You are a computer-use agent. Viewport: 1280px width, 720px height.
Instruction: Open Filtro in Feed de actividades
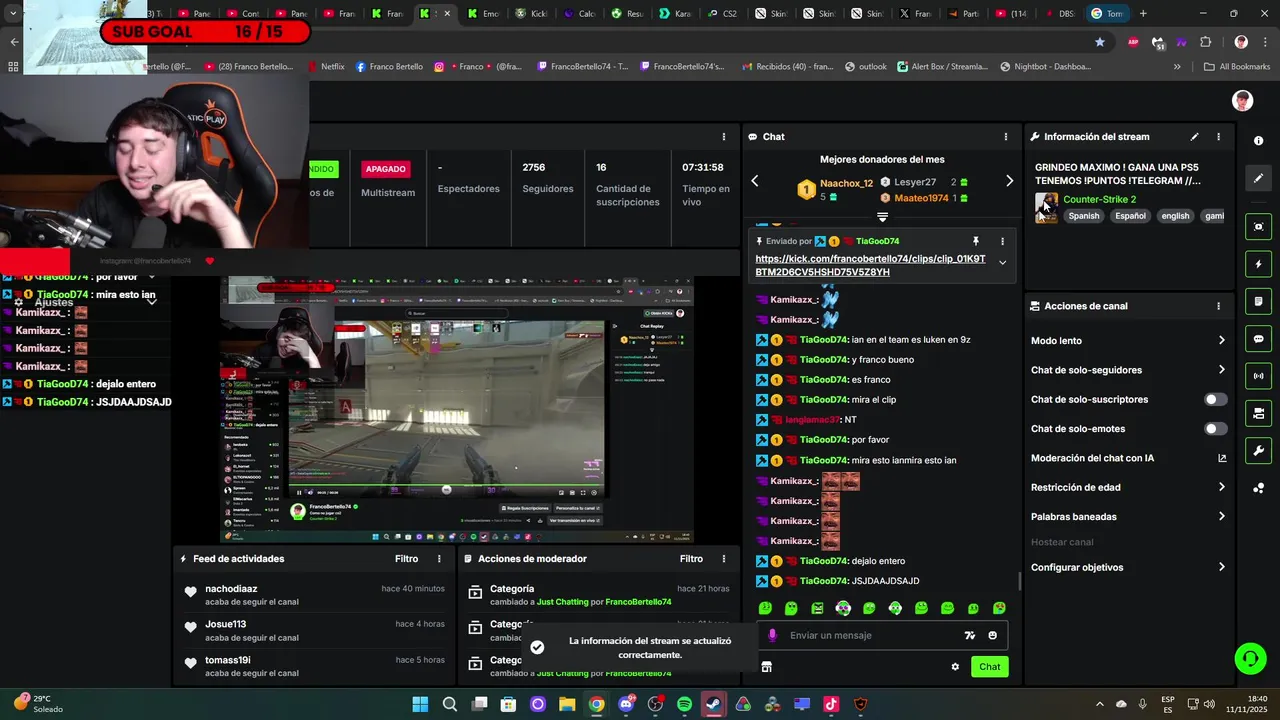pos(406,559)
